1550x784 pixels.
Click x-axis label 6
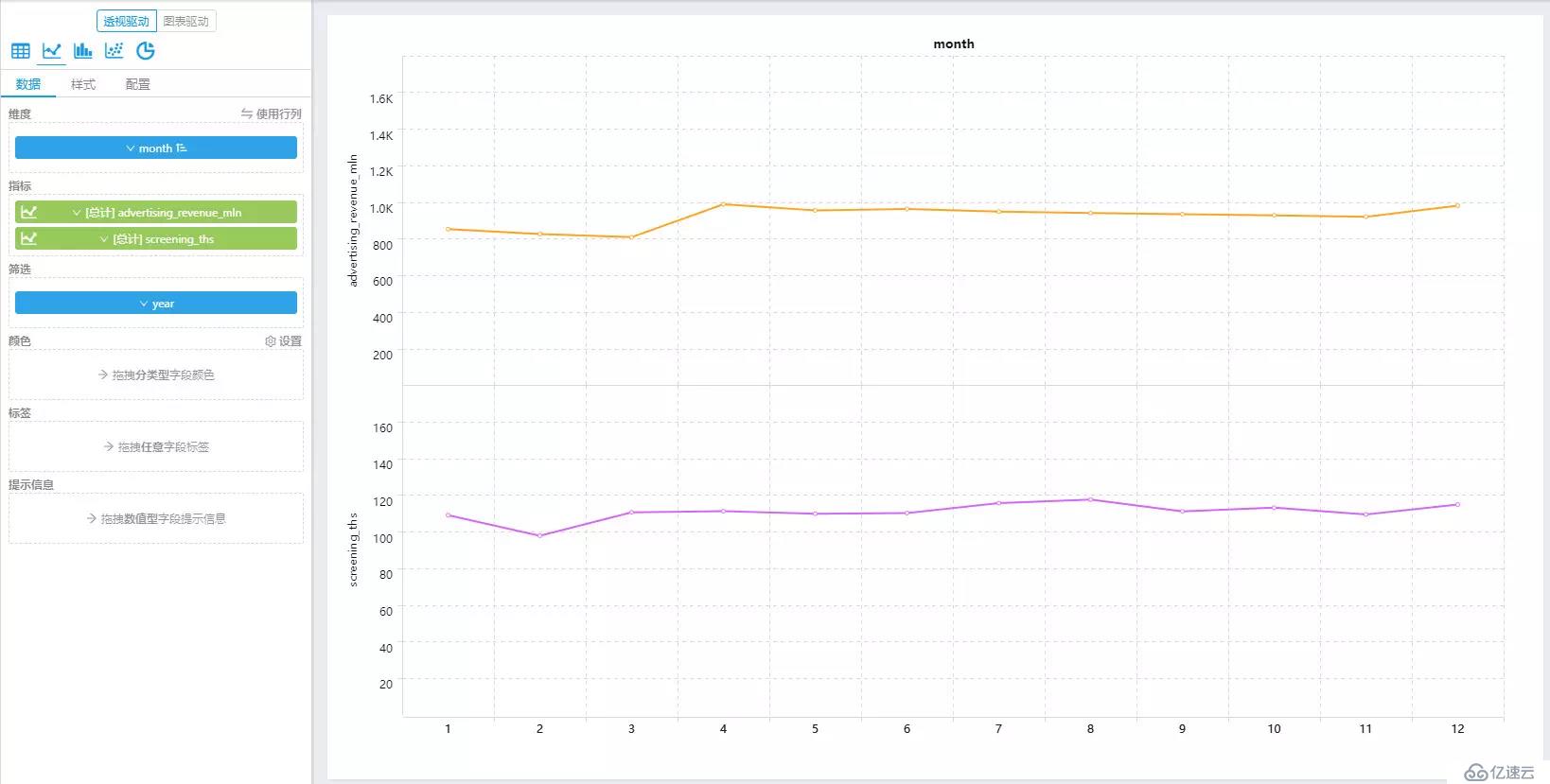[907, 729]
